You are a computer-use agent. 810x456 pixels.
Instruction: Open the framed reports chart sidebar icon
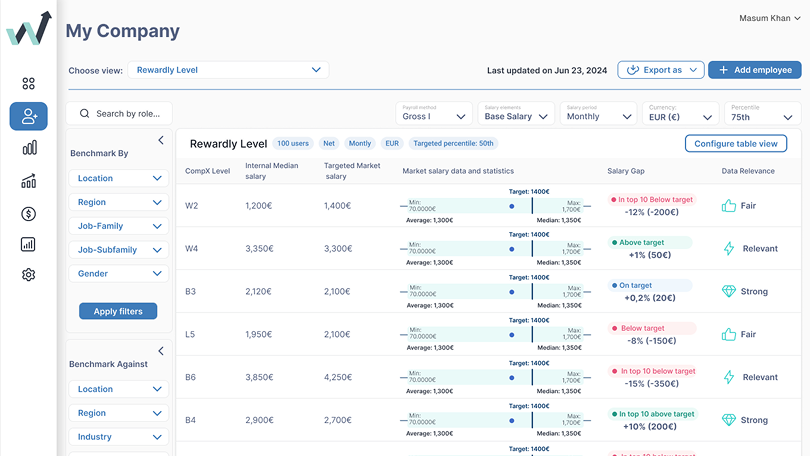coord(28,244)
